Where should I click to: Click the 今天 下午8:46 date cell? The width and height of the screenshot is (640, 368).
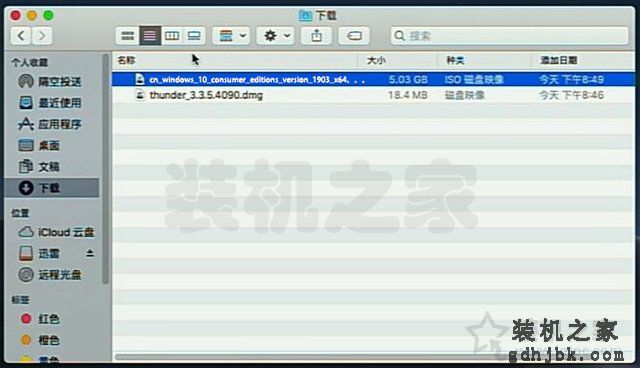(x=571, y=95)
